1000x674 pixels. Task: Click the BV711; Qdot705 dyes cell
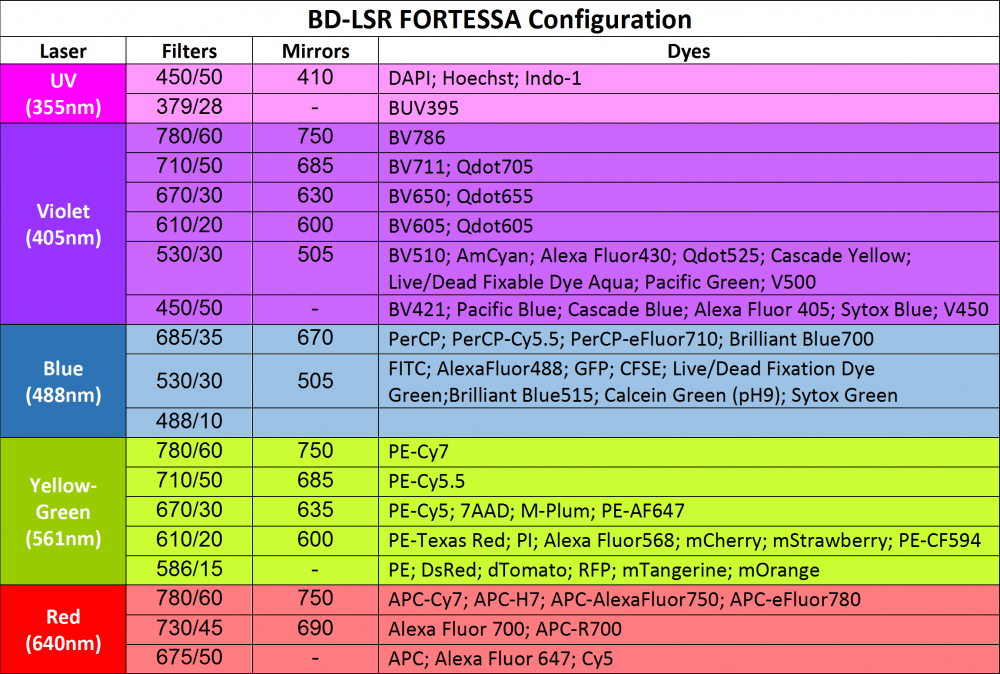(689, 167)
